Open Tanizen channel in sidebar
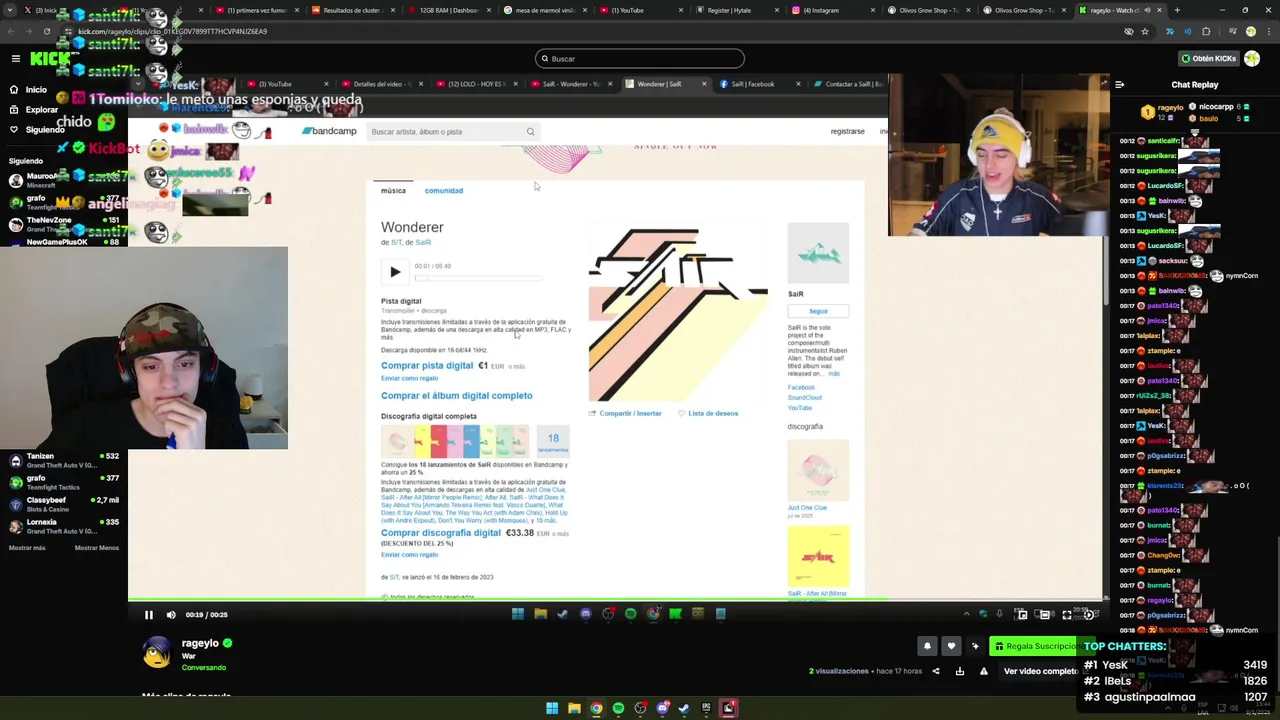The height and width of the screenshot is (720, 1280). (62, 459)
